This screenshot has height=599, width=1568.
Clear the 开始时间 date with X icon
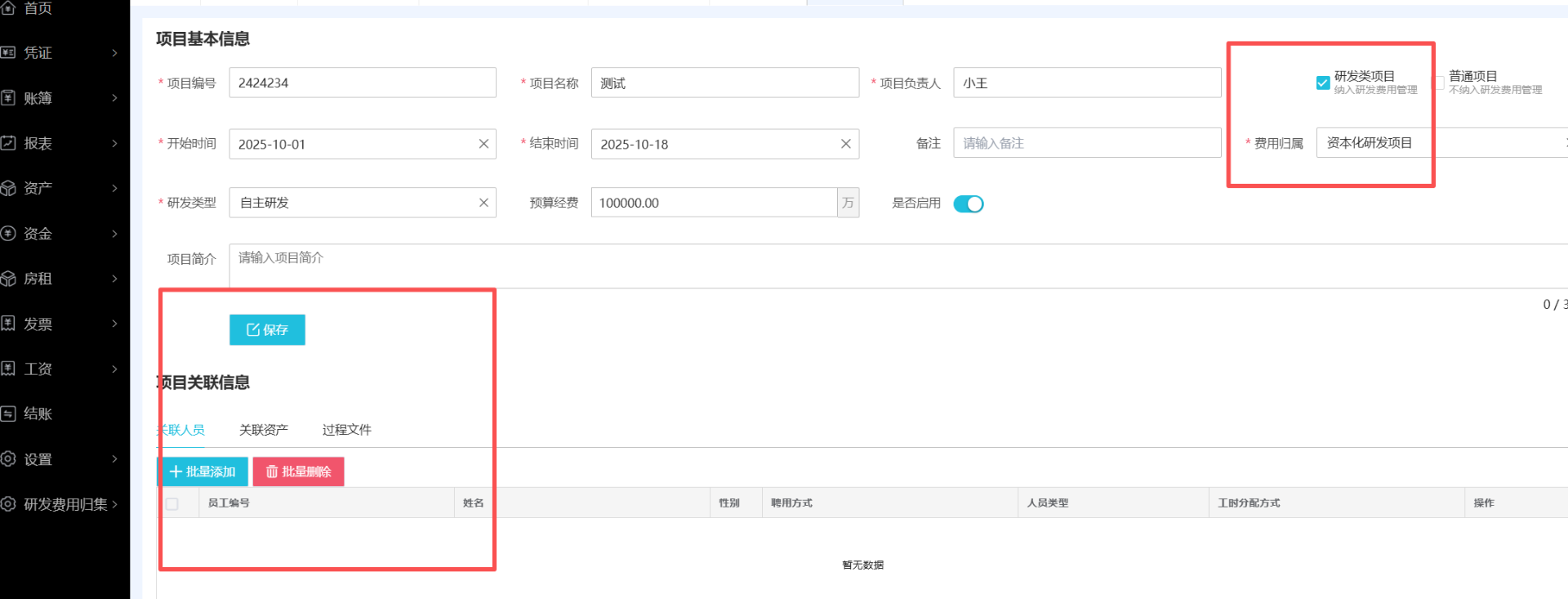pos(483,144)
